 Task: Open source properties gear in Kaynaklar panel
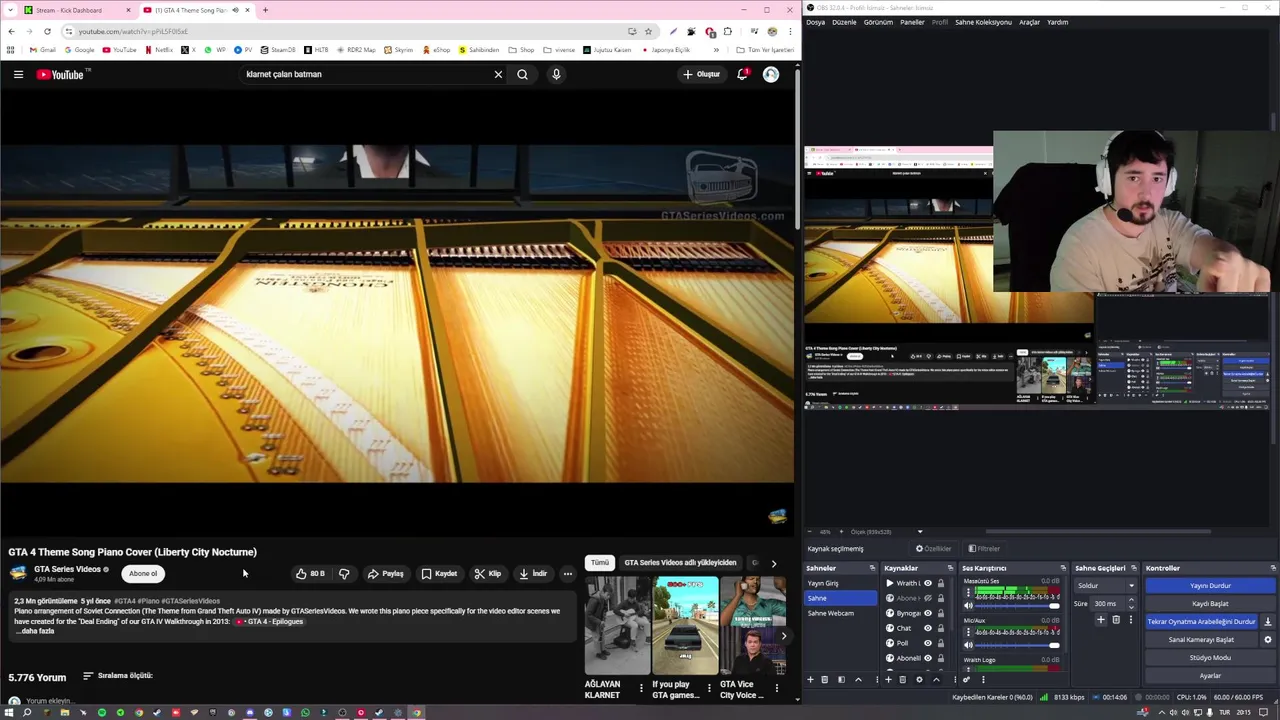coord(919,680)
